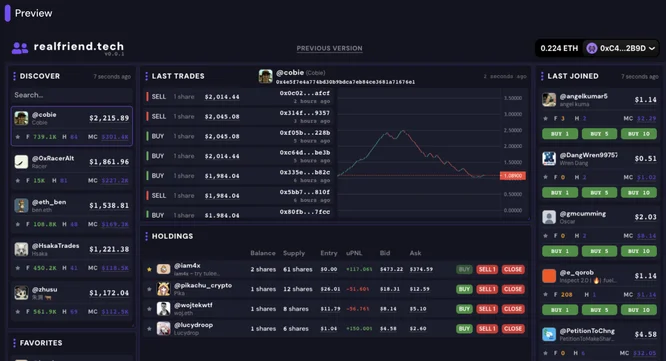Click the @DangWren99757 avatar
The image size is (666, 361).
point(549,158)
